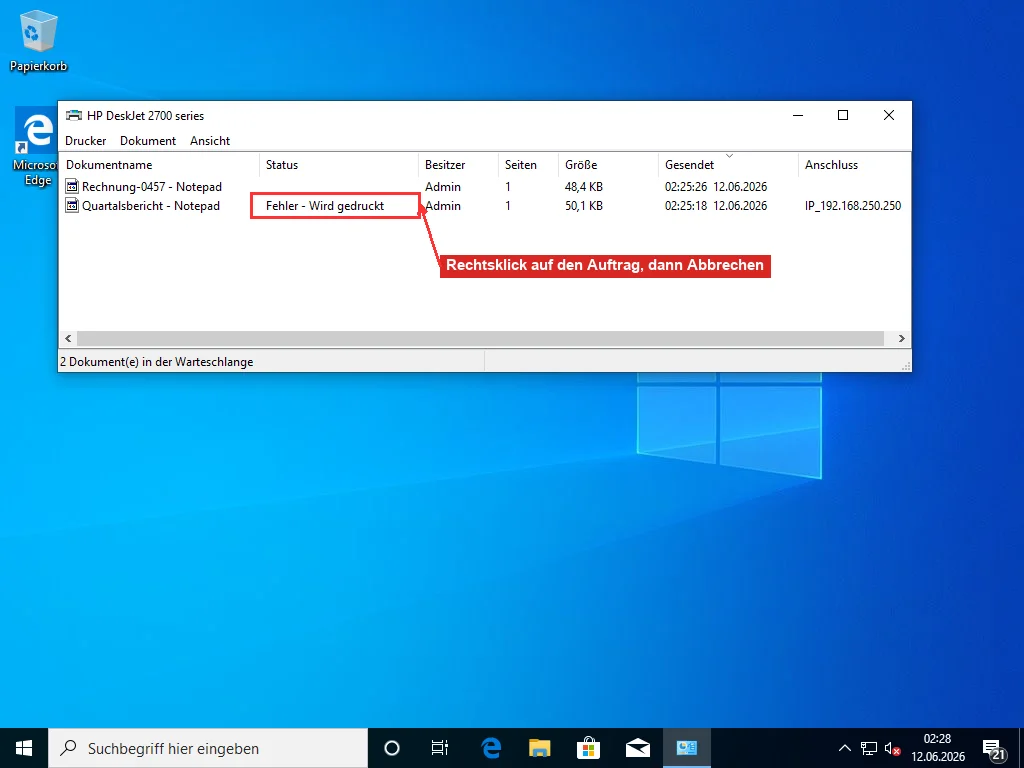Open the Mail app from the taskbar

pyautogui.click(x=637, y=748)
